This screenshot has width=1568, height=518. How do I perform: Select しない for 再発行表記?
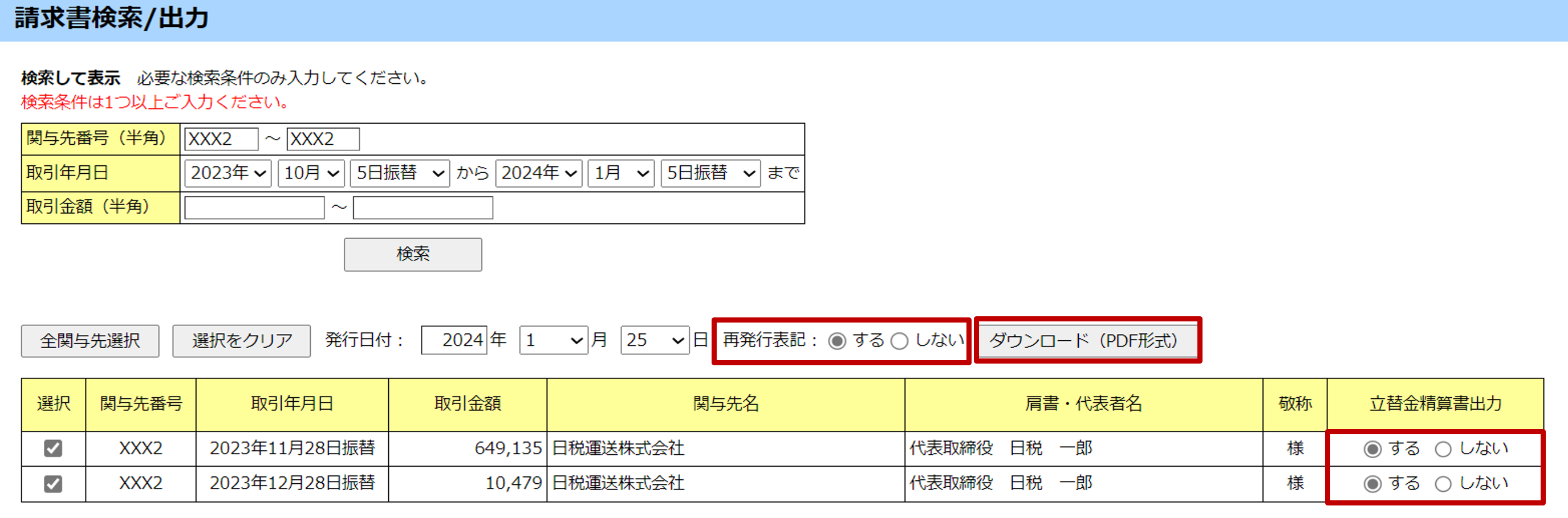pyautogui.click(x=899, y=341)
